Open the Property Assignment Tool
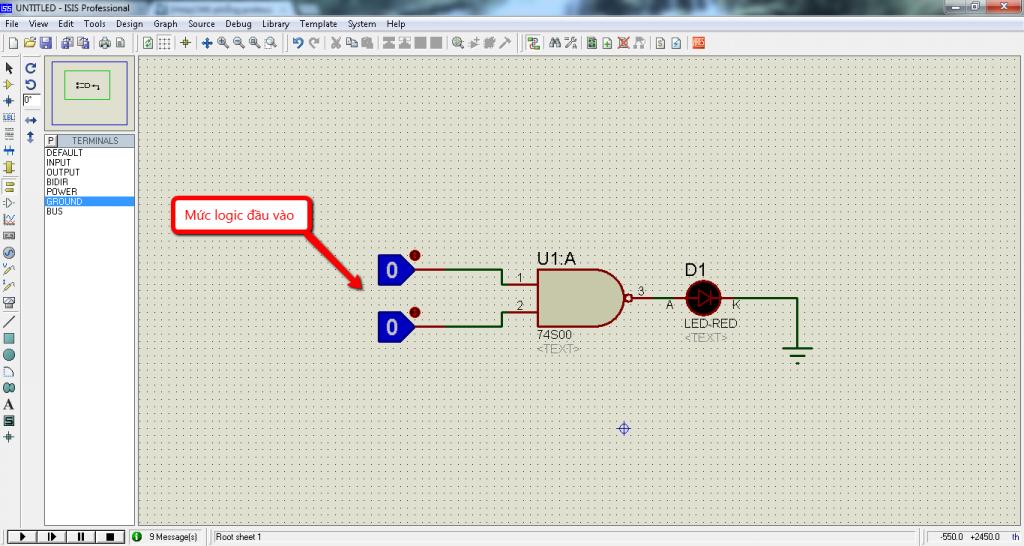1024x546 pixels. coord(571,43)
